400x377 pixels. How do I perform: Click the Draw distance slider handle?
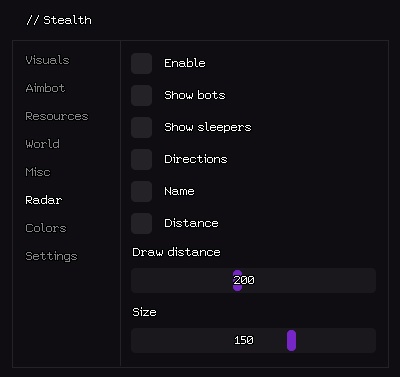click(237, 280)
